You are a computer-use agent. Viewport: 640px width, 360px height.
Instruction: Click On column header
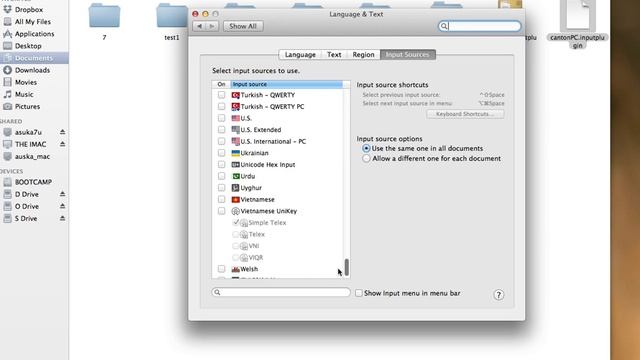[221, 84]
